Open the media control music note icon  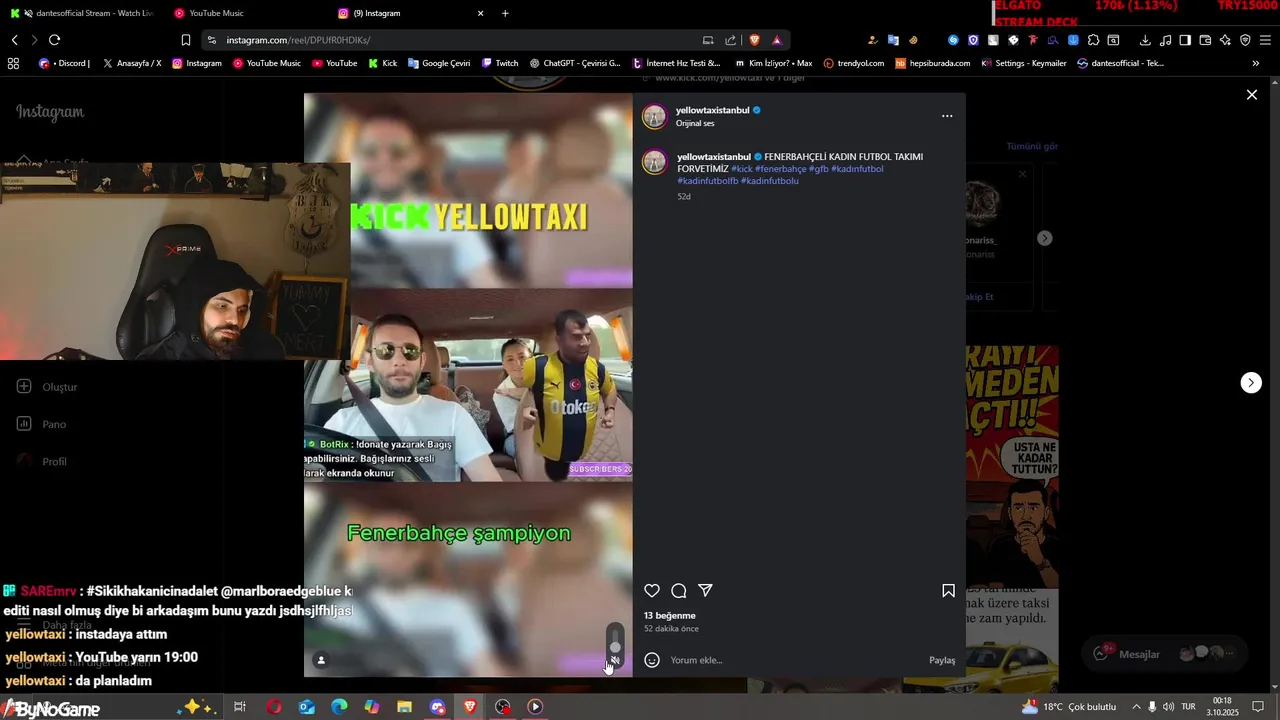click(x=1165, y=40)
